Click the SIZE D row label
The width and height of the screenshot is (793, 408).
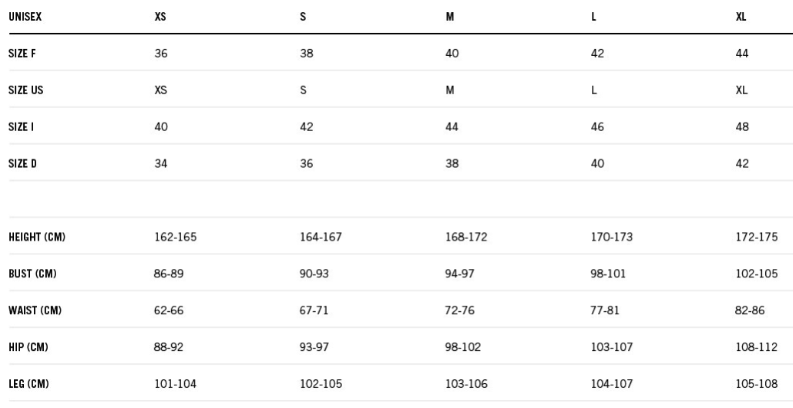(x=22, y=164)
